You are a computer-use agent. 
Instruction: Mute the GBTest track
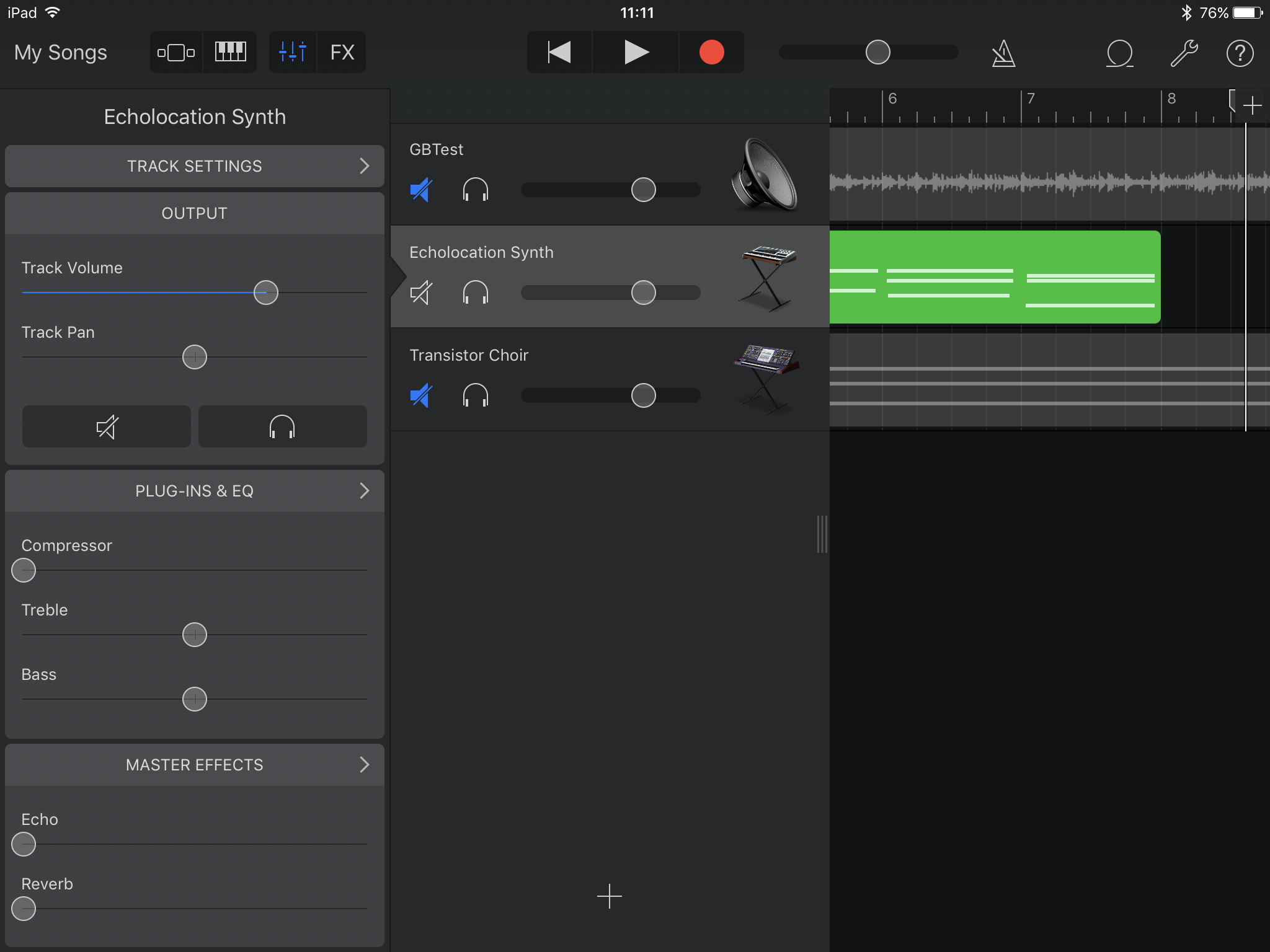421,190
